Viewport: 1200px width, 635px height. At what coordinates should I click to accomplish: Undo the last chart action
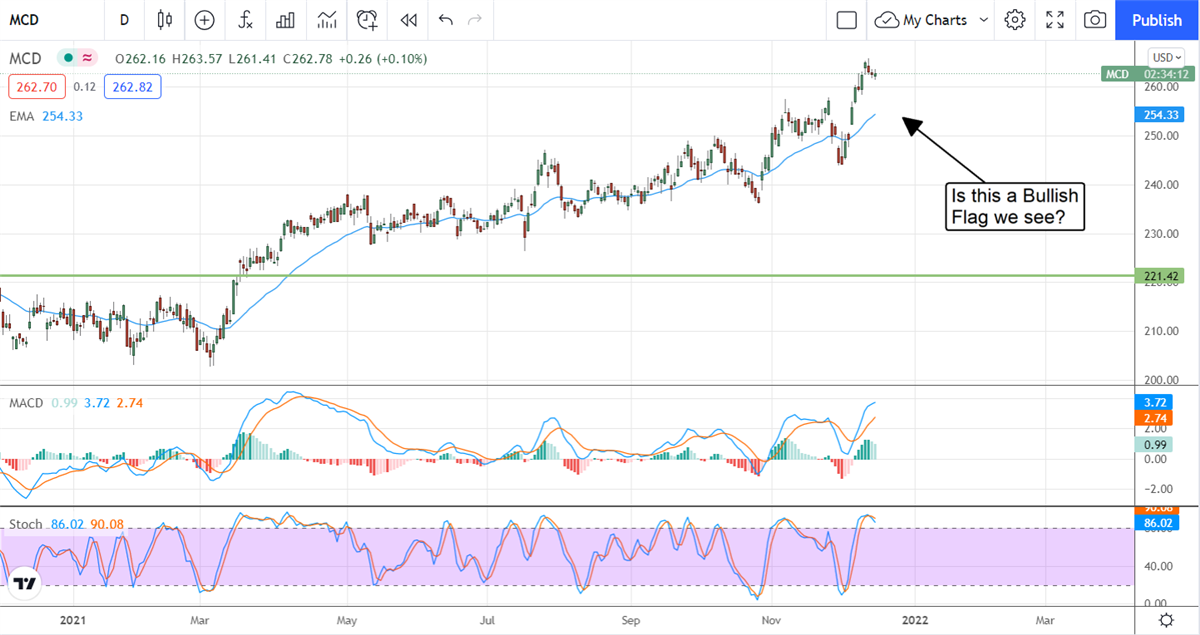[445, 20]
